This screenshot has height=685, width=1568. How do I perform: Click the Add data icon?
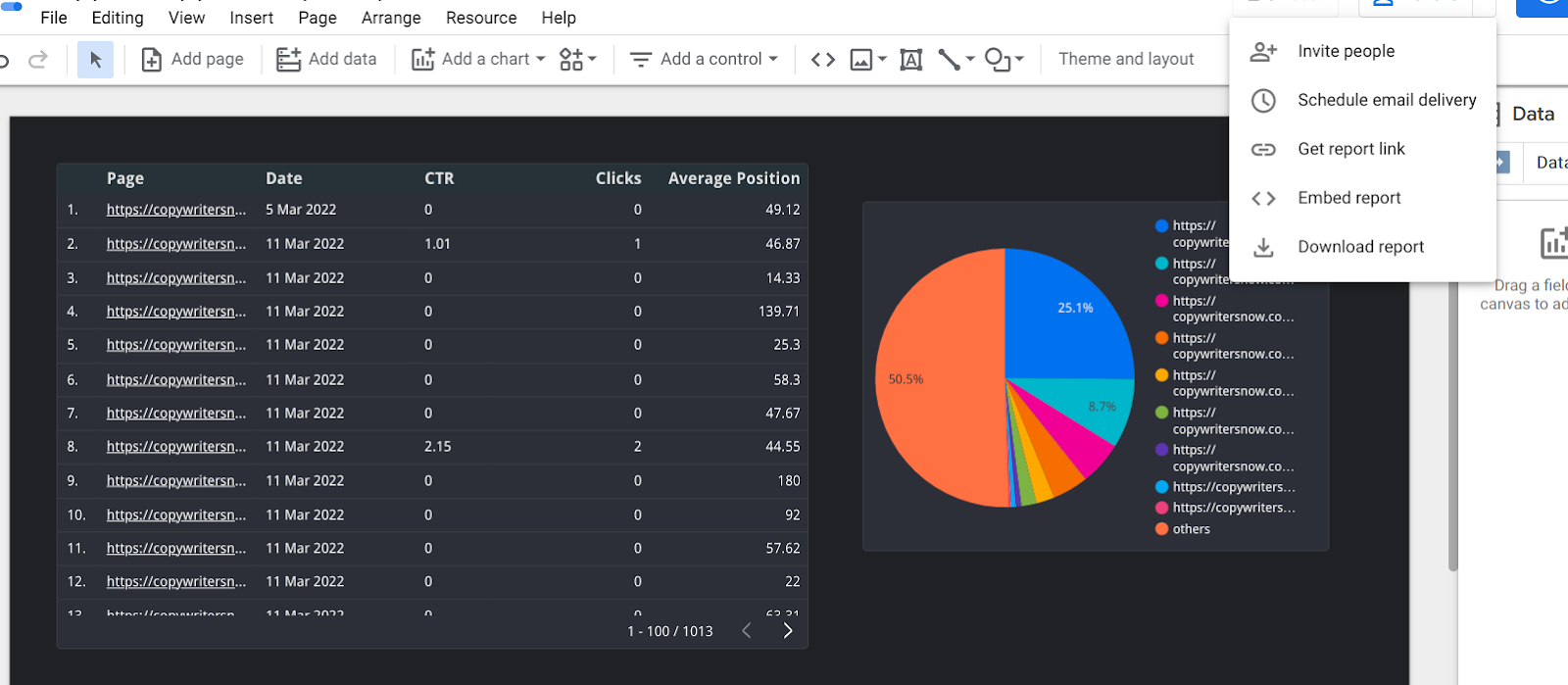click(x=288, y=60)
